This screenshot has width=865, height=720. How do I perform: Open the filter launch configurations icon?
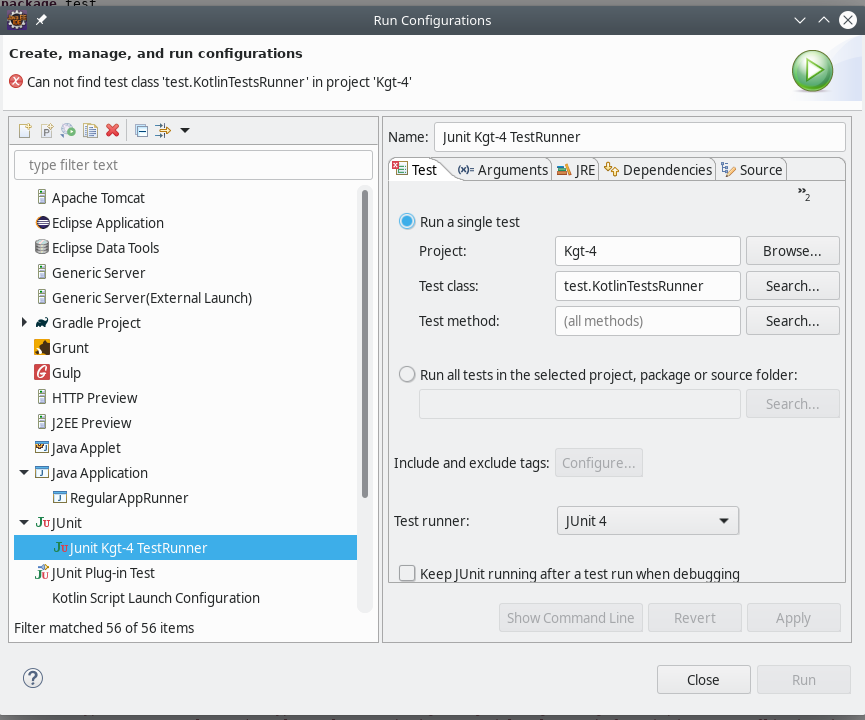pos(163,131)
